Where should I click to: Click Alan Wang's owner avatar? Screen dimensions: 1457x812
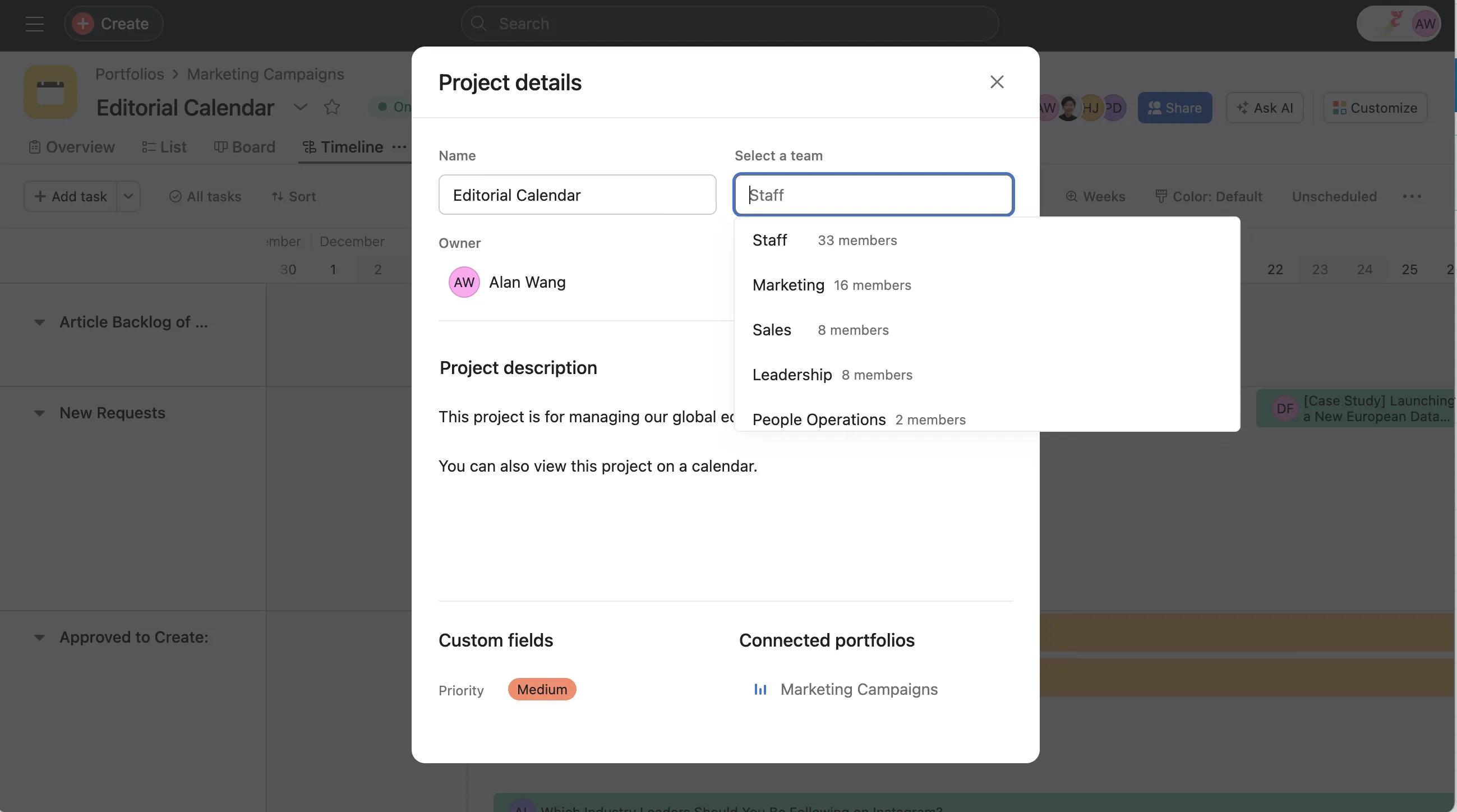click(x=464, y=282)
